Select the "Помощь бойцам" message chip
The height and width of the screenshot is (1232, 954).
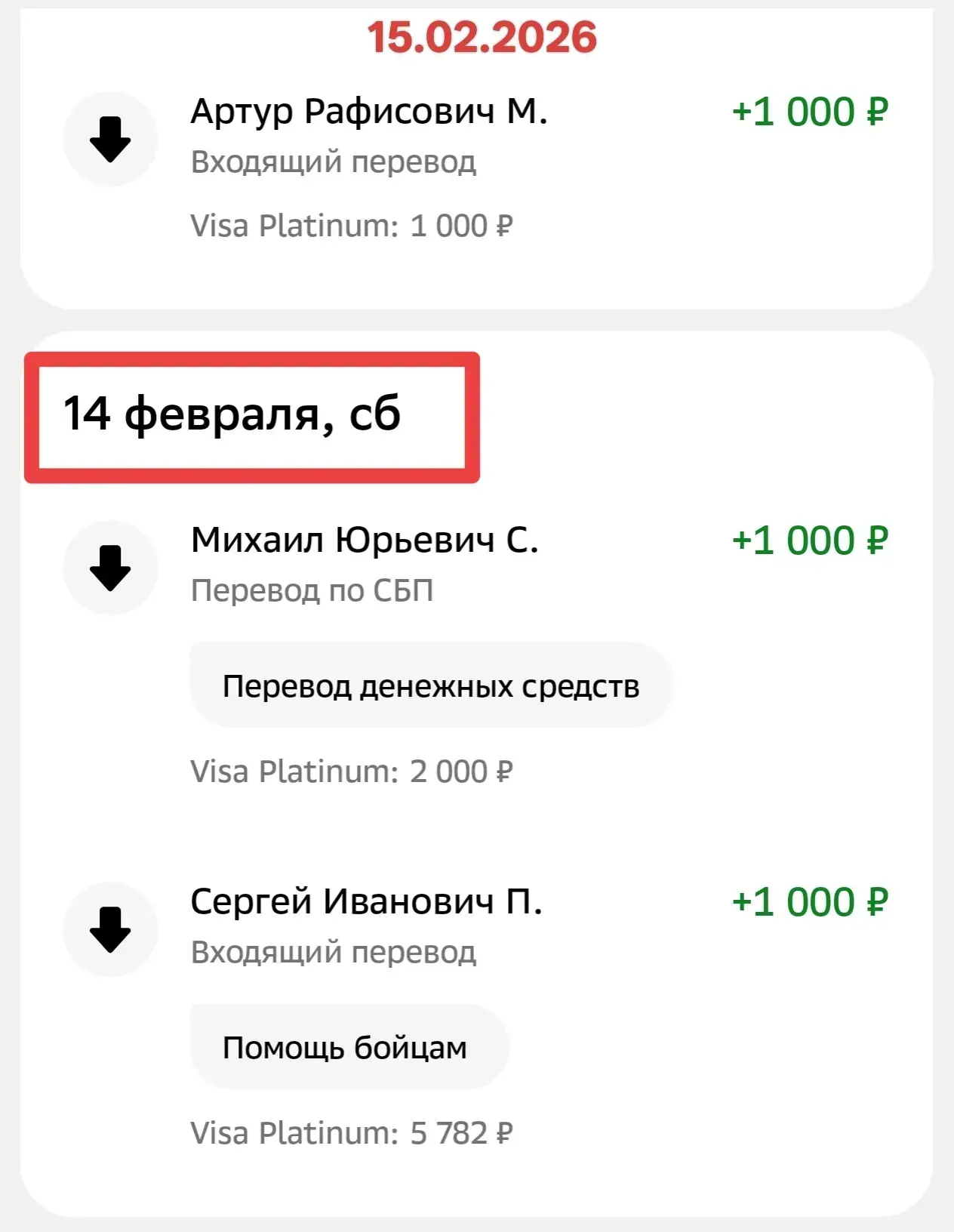point(345,1048)
